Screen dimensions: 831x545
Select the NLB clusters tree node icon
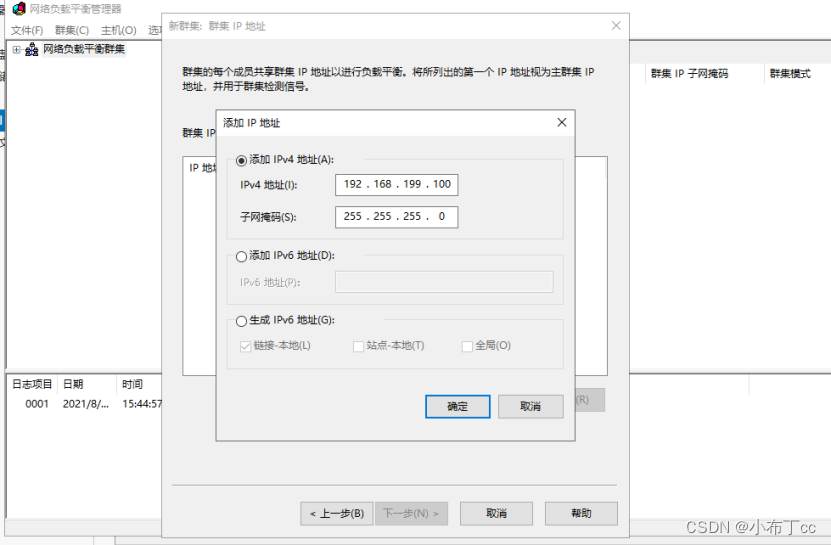click(x=32, y=50)
